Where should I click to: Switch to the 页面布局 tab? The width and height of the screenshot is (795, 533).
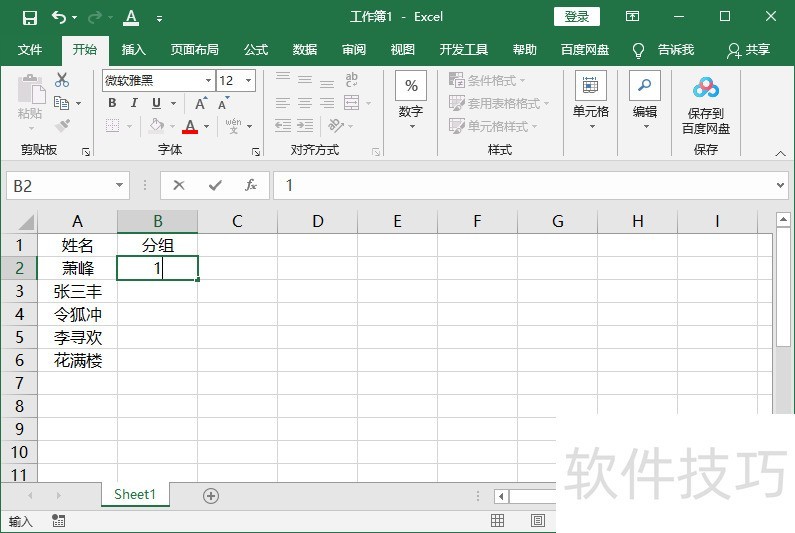195,50
